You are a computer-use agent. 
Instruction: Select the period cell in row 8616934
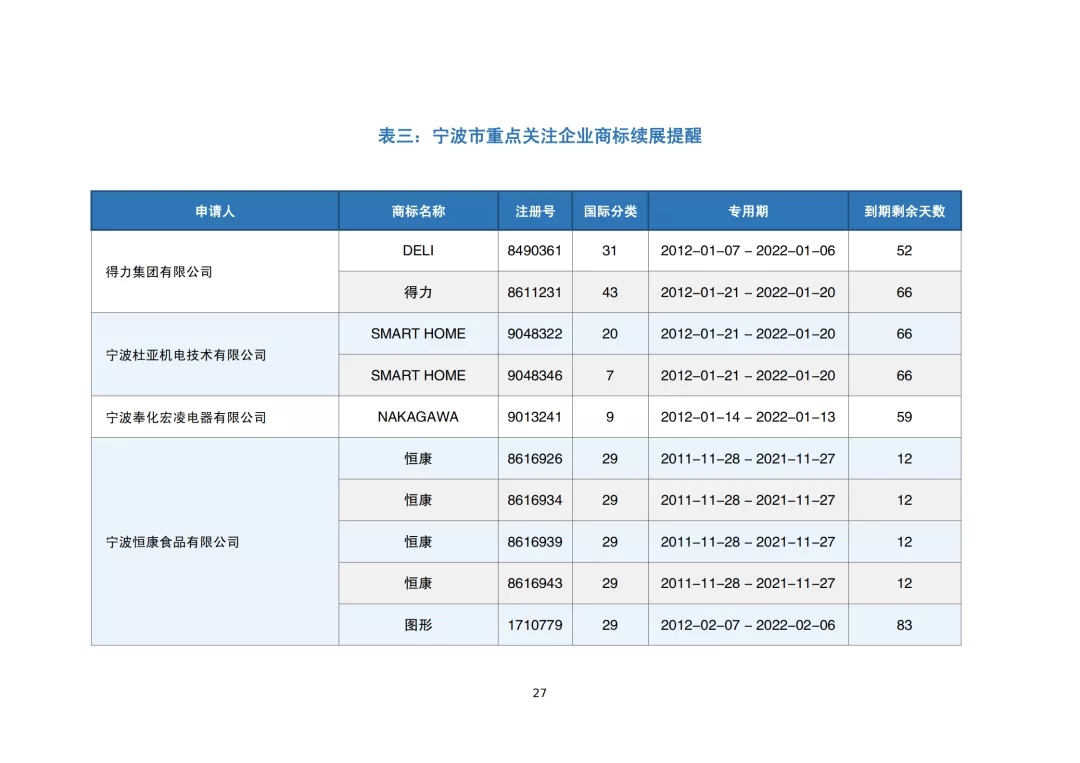pyautogui.click(x=748, y=500)
